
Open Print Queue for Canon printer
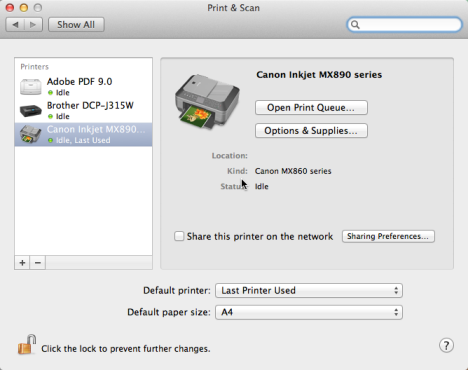311,108
